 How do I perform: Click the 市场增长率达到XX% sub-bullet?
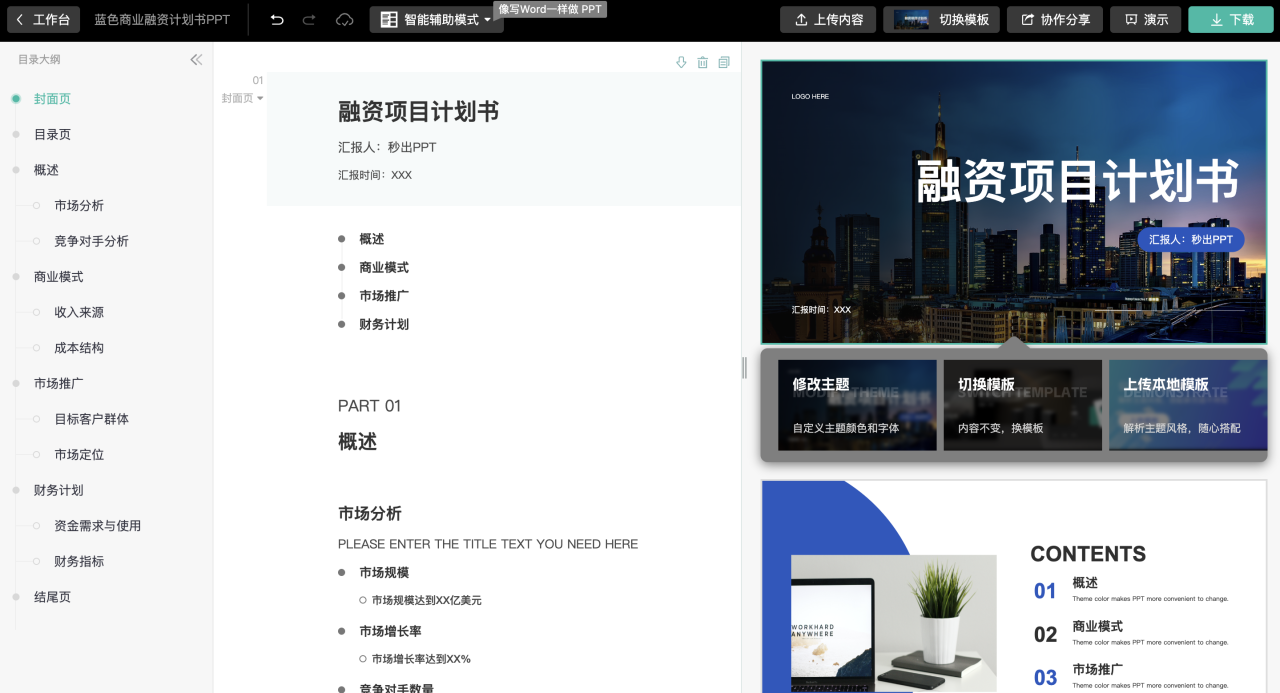pyautogui.click(x=421, y=660)
